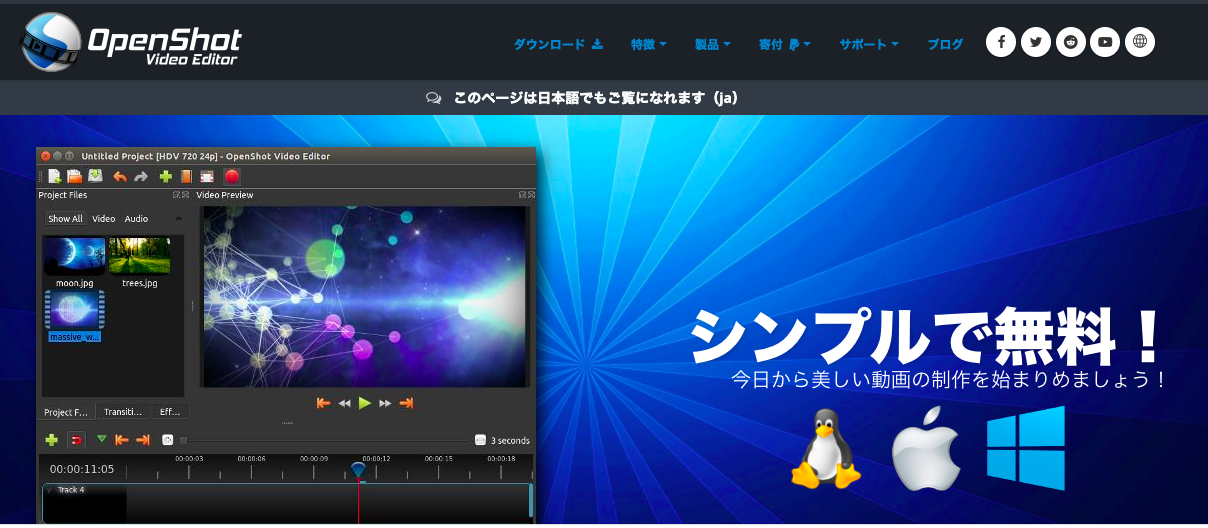Image resolution: width=1208 pixels, height=528 pixels.
Task: Click the video preview image
Action: coord(366,296)
